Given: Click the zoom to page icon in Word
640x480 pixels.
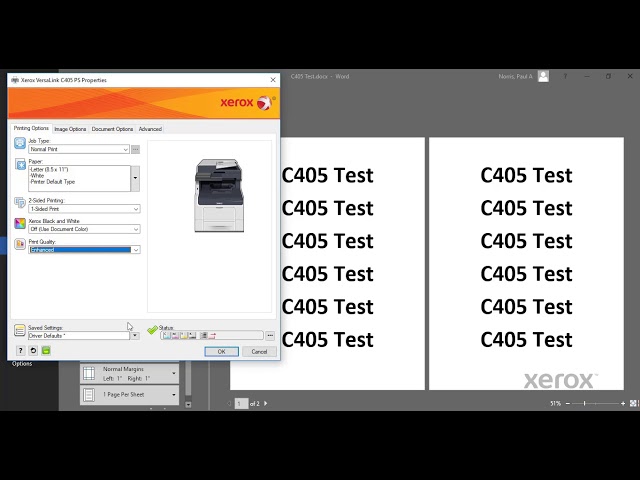Looking at the screenshot, I should tap(633, 403).
